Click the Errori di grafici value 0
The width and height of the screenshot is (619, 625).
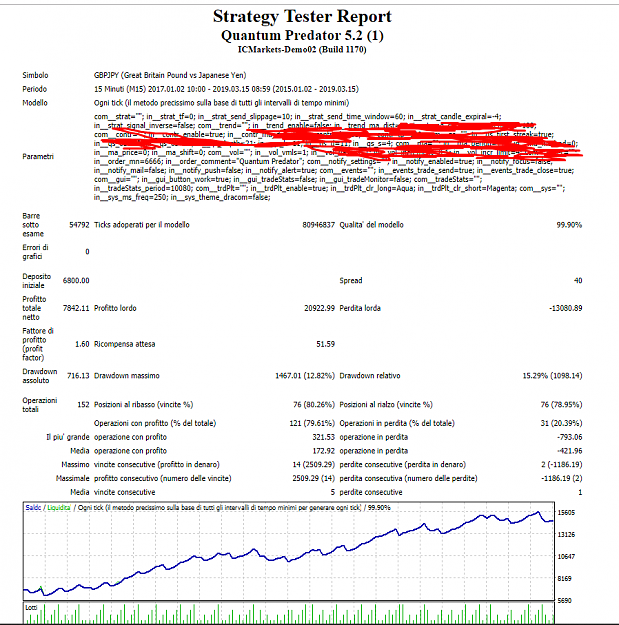tap(87, 252)
